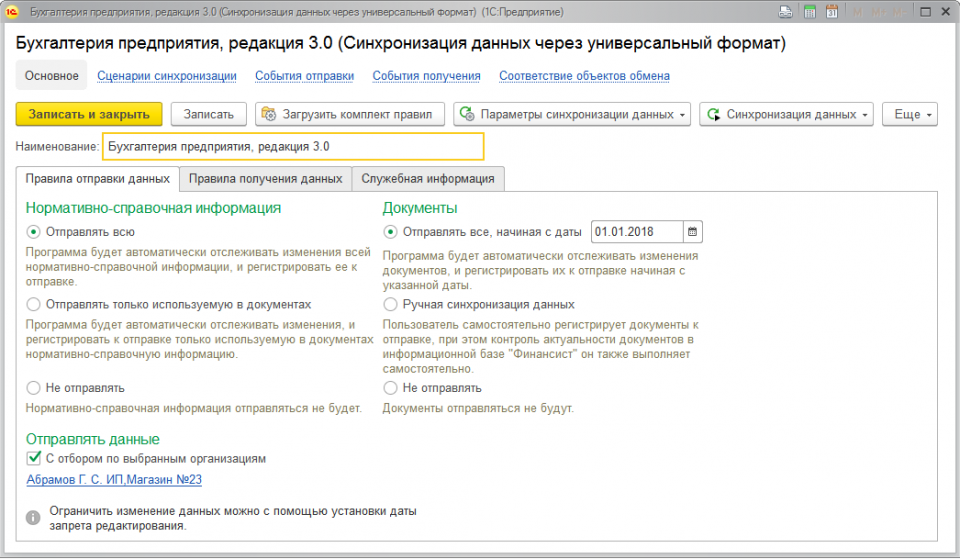This screenshot has width=960, height=559.
Task: Click 'Загрузить комплект правил' button
Action: [347, 114]
